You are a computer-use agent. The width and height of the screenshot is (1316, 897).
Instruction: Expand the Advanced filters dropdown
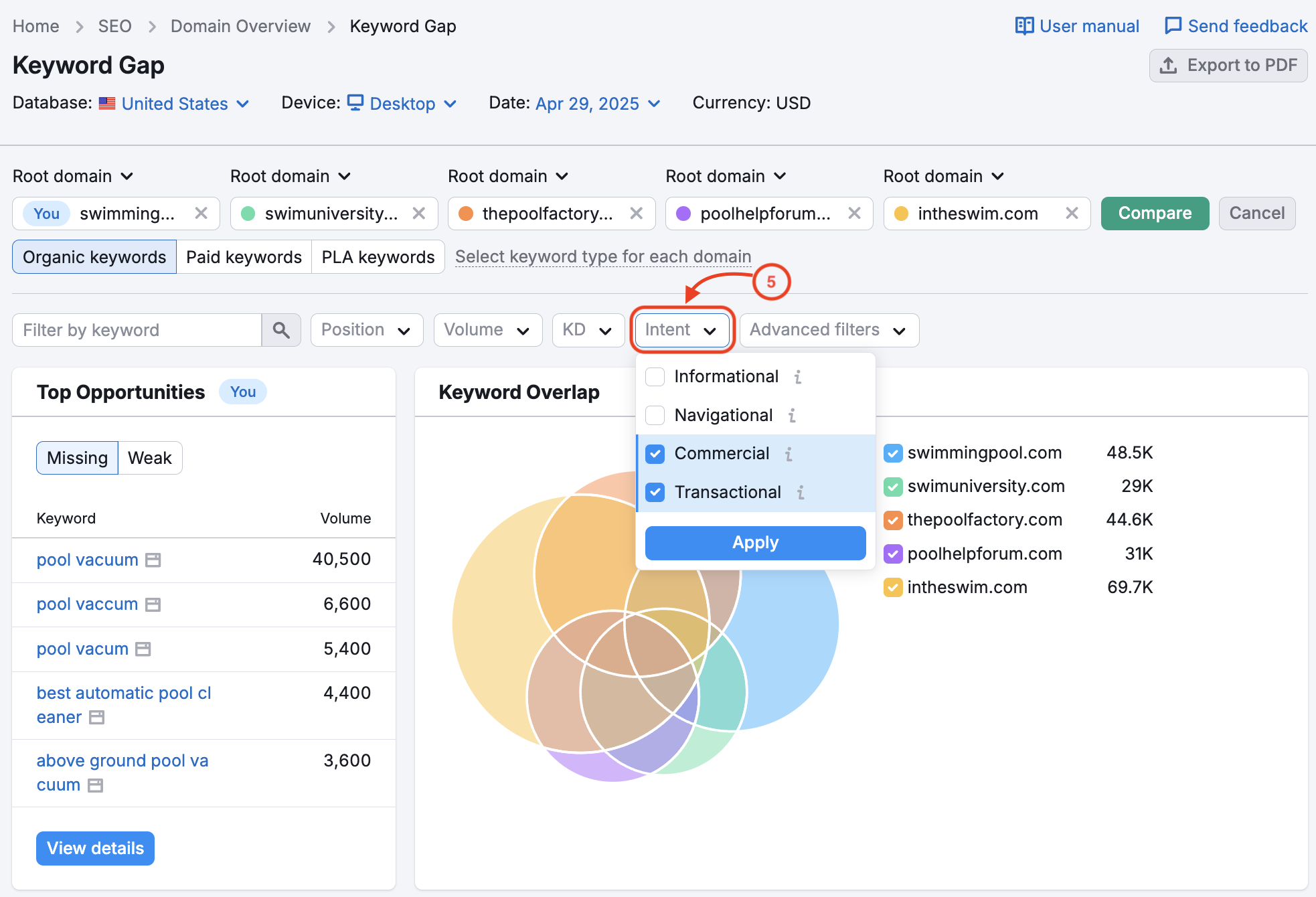point(829,329)
